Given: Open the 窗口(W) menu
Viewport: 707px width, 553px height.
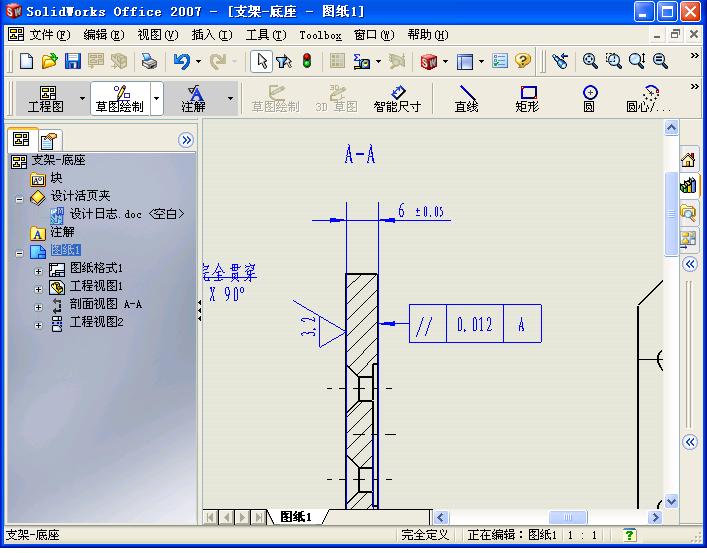Looking at the screenshot, I should 374,35.
